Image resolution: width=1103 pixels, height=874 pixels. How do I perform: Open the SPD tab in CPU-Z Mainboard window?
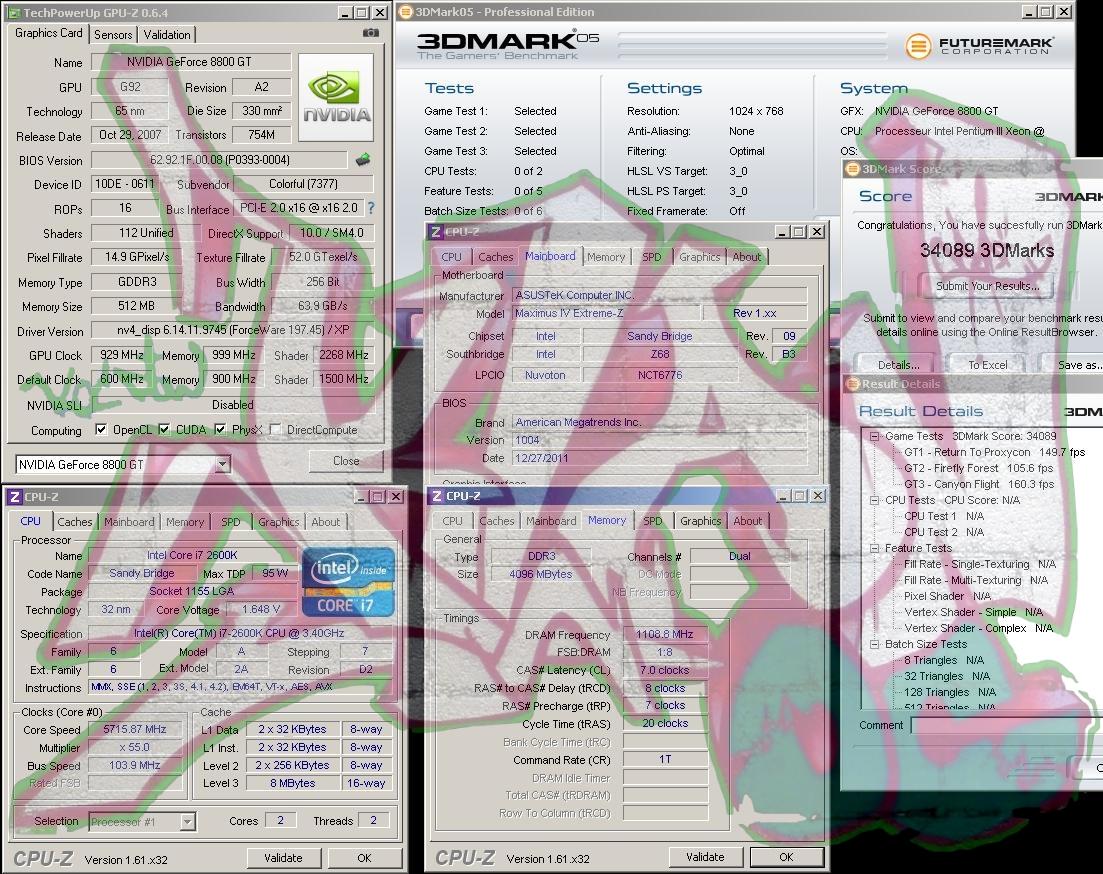(x=652, y=257)
